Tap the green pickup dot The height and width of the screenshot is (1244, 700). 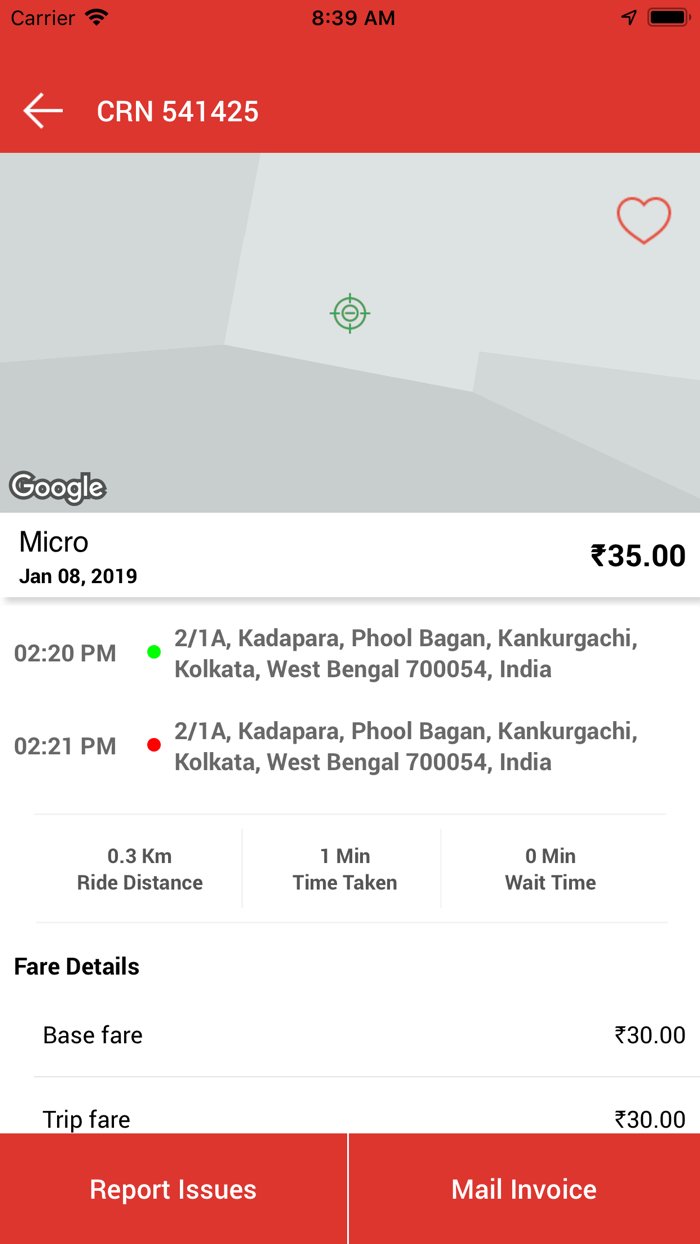tap(154, 652)
